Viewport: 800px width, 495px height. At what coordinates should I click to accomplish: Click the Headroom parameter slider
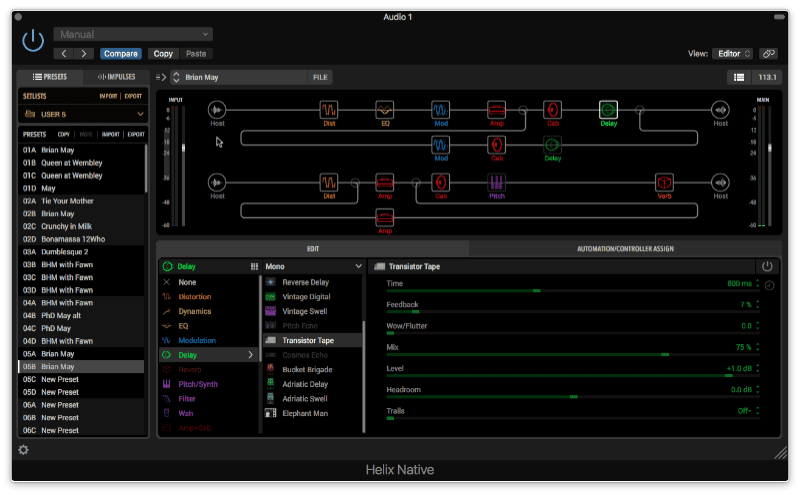coord(572,397)
